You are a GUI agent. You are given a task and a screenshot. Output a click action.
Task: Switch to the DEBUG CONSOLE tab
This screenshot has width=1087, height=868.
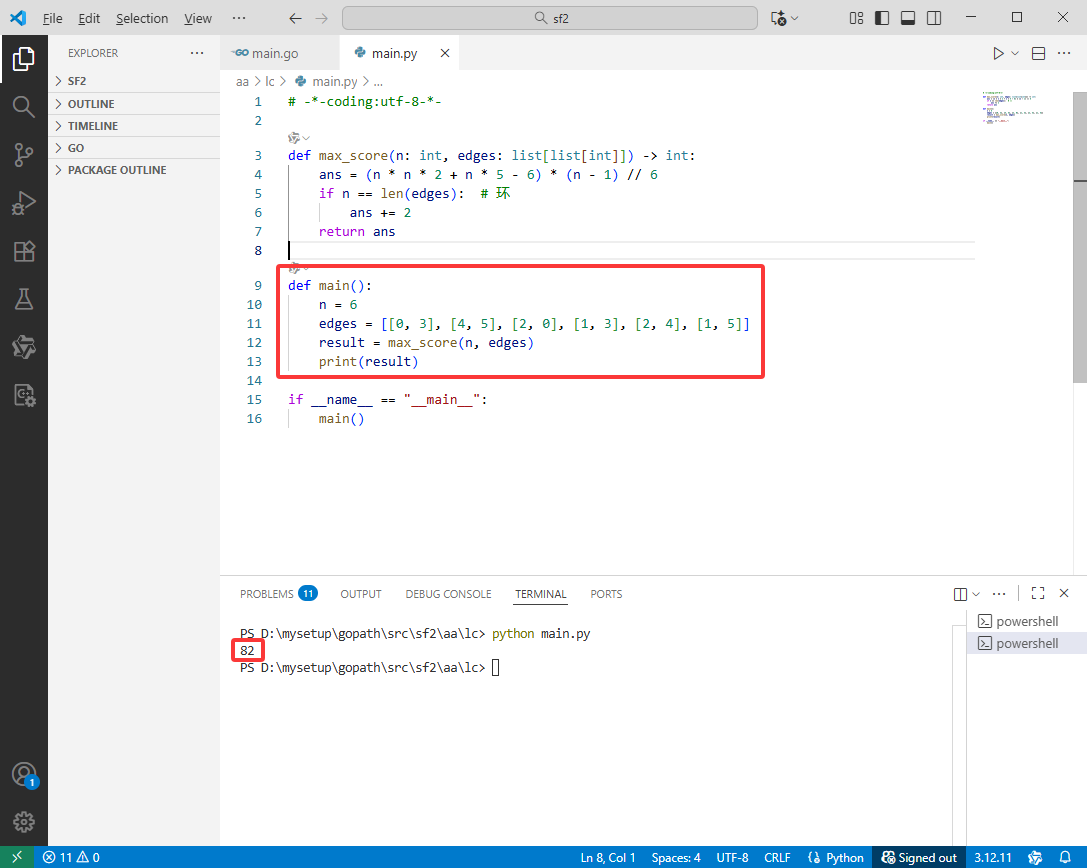(x=449, y=594)
